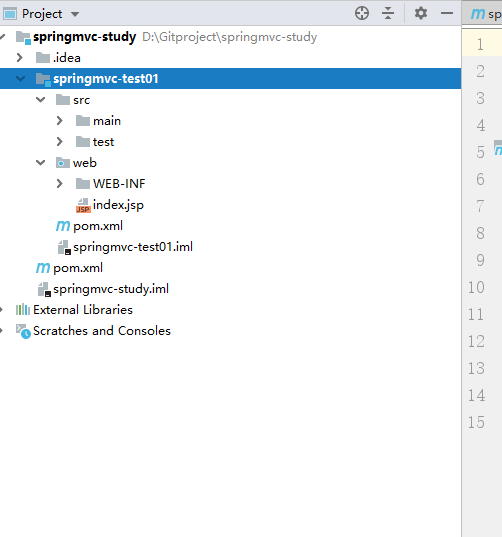This screenshot has height=537, width=502.
Task: Click the src folder icon
Action: click(63, 100)
